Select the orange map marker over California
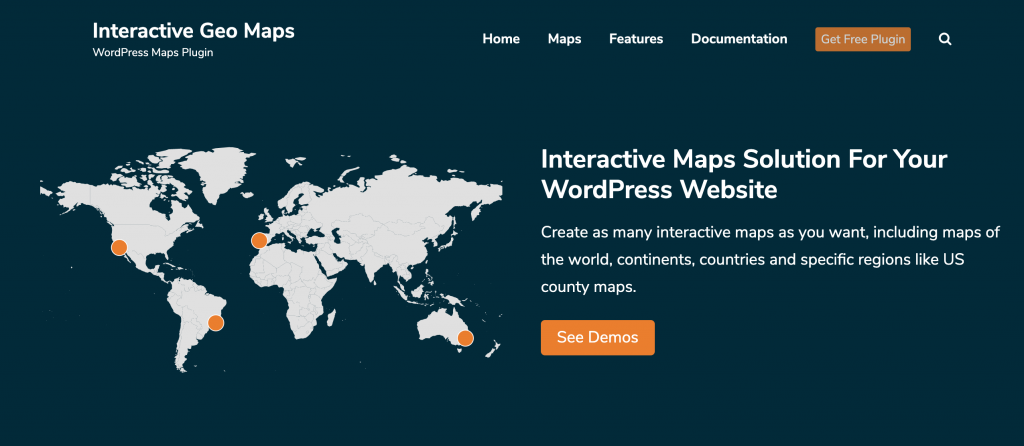Viewport: 1024px width, 446px height. (x=119, y=247)
